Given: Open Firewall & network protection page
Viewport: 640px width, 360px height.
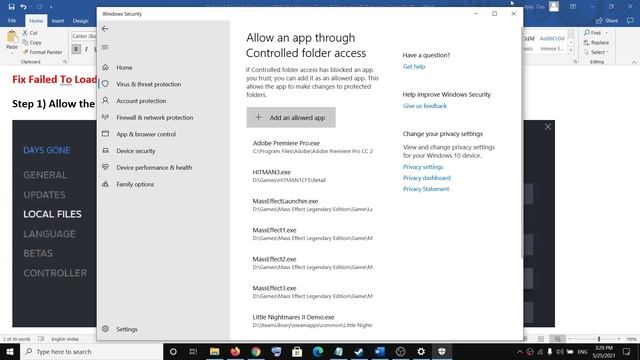Looking at the screenshot, I should pos(154,118).
